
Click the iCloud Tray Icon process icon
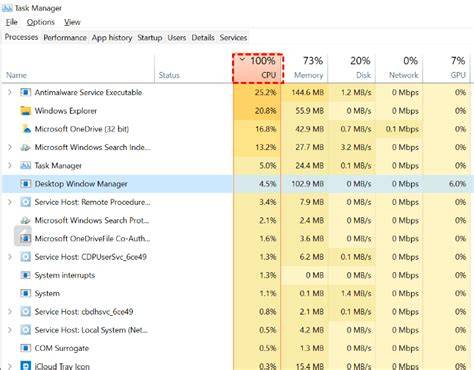(26, 366)
